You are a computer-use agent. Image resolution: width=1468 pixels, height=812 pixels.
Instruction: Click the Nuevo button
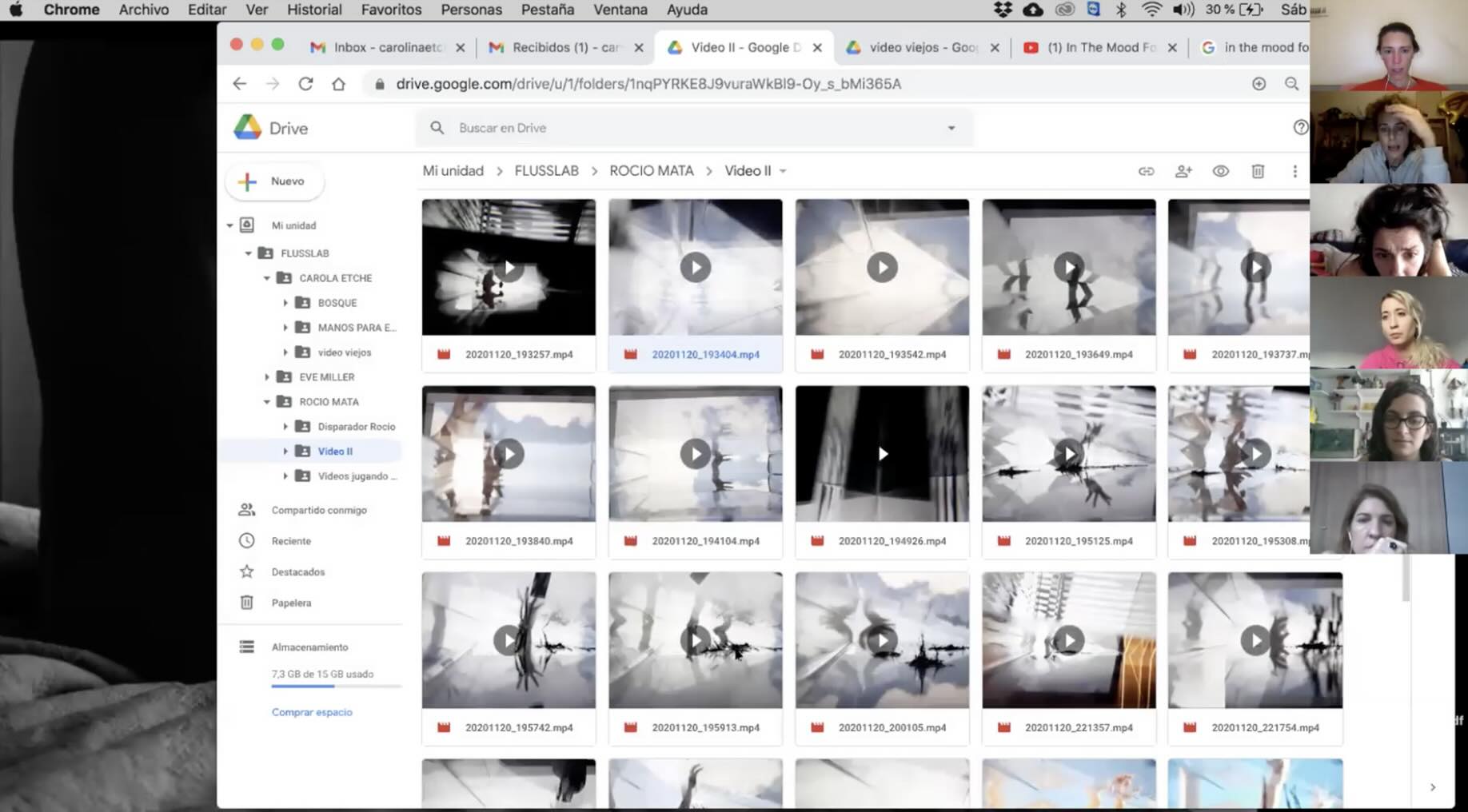[275, 181]
